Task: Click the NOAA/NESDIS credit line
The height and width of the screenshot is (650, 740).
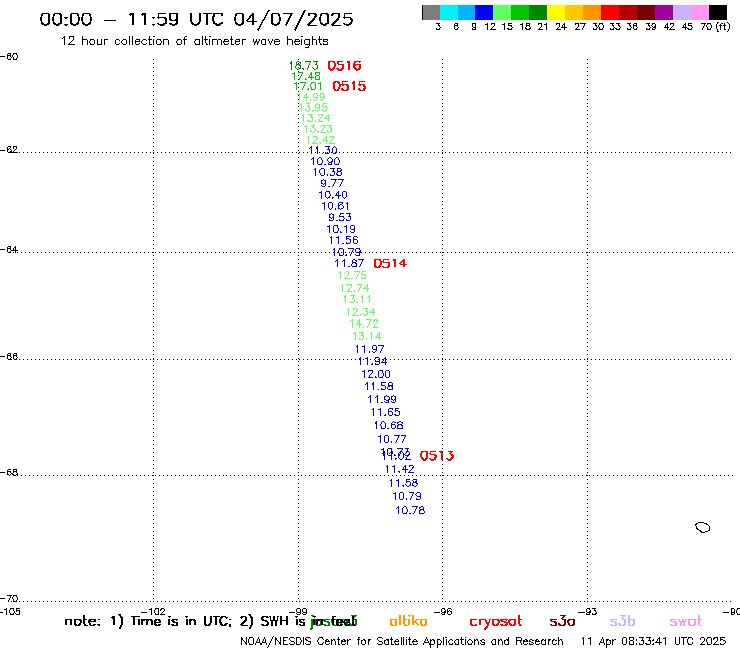Action: pos(402,642)
